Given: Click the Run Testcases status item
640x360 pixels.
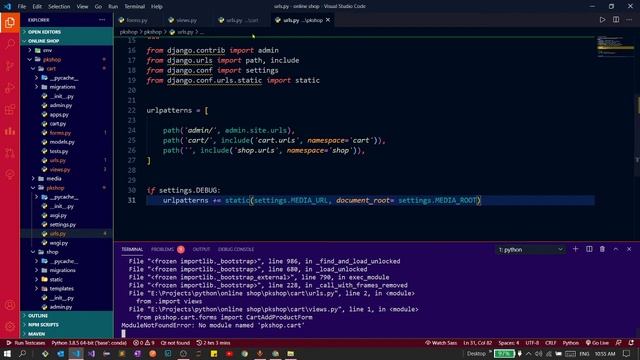Looking at the screenshot, I should pyautogui.click(x=26, y=343).
